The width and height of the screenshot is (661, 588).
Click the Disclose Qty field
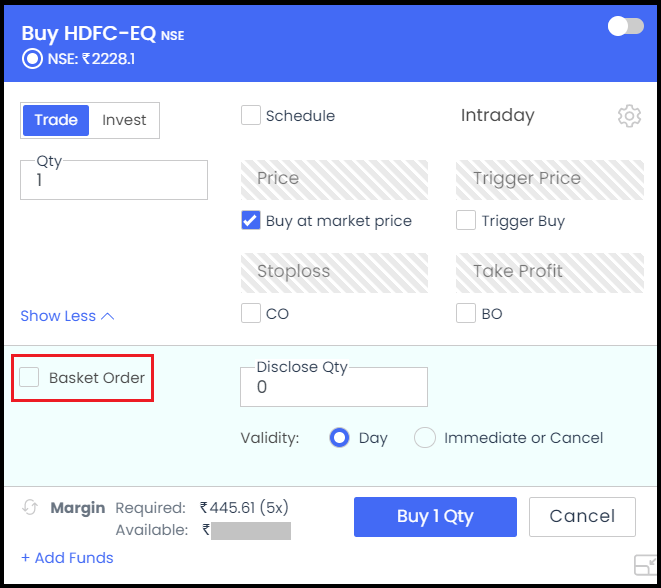(x=334, y=387)
